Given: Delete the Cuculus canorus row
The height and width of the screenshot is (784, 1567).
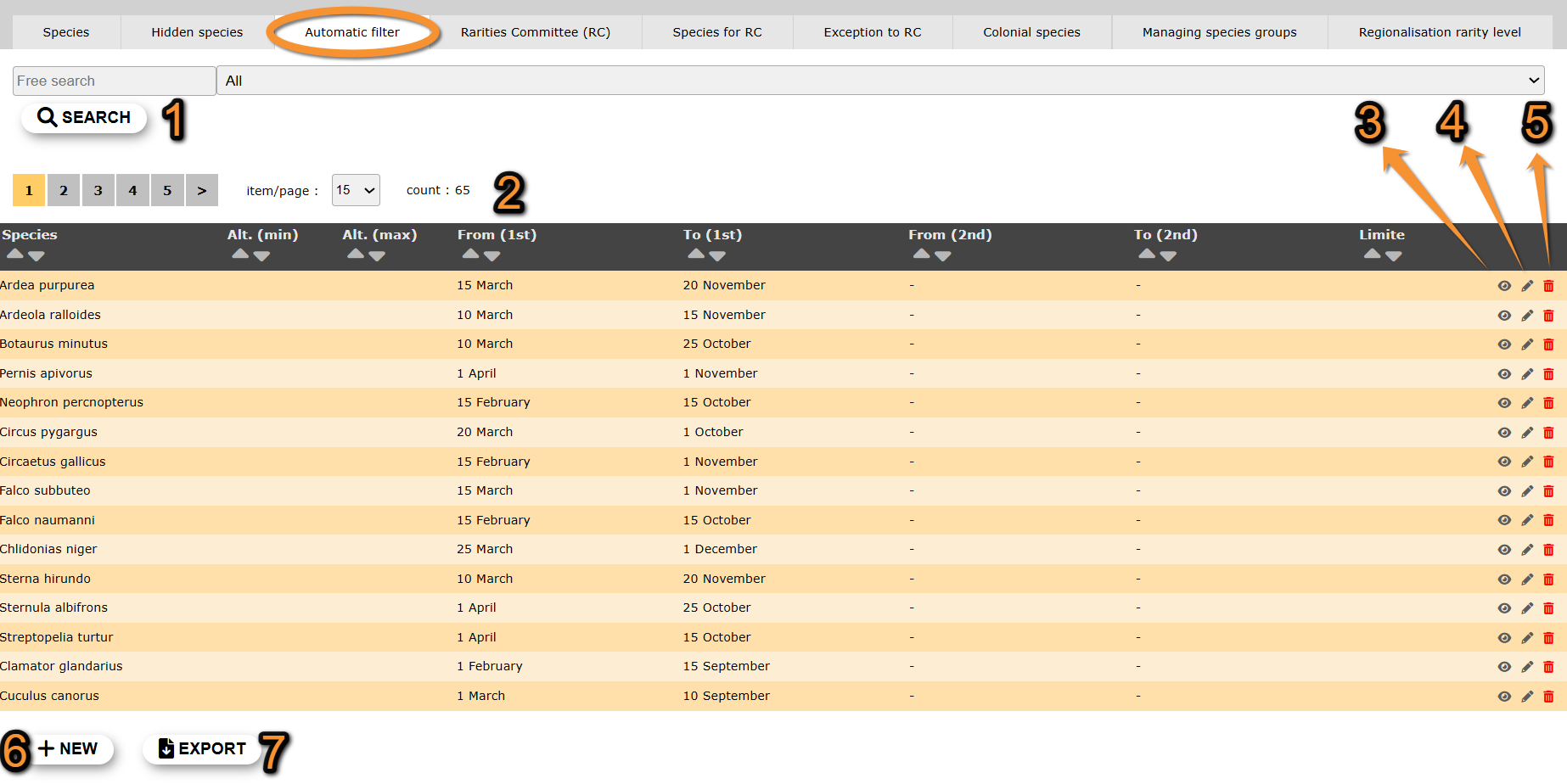Looking at the screenshot, I should pos(1548,697).
